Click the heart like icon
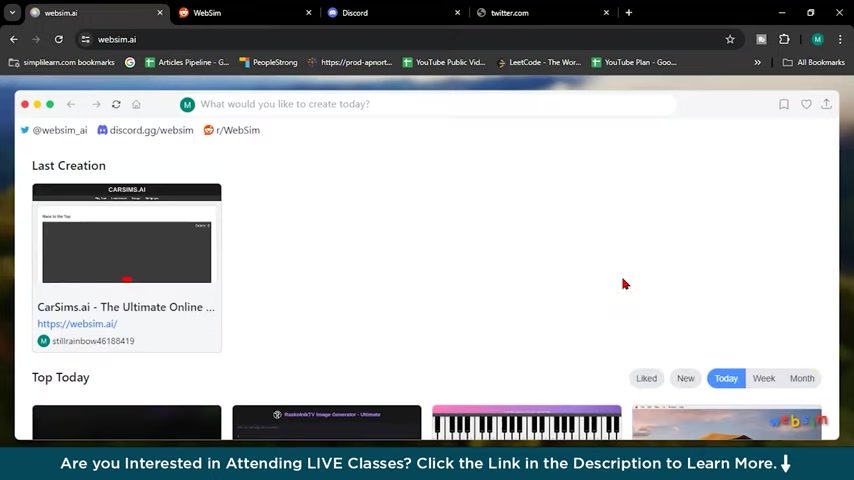 coord(806,104)
